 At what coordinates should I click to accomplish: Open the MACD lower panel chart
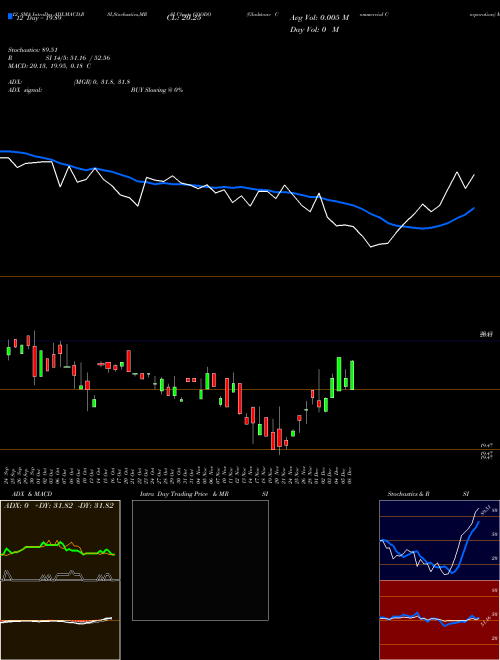click(60, 620)
